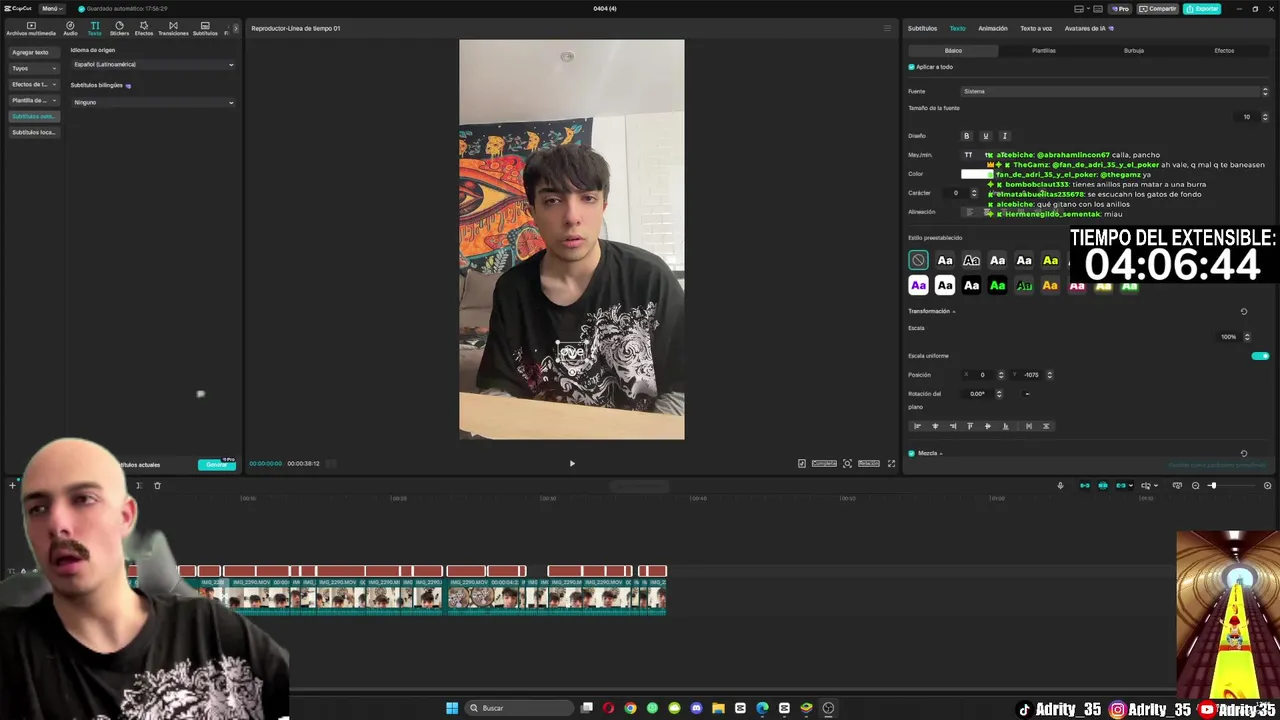The width and height of the screenshot is (1280, 720).
Task: Switch to the Animación tab
Action: coord(993,28)
